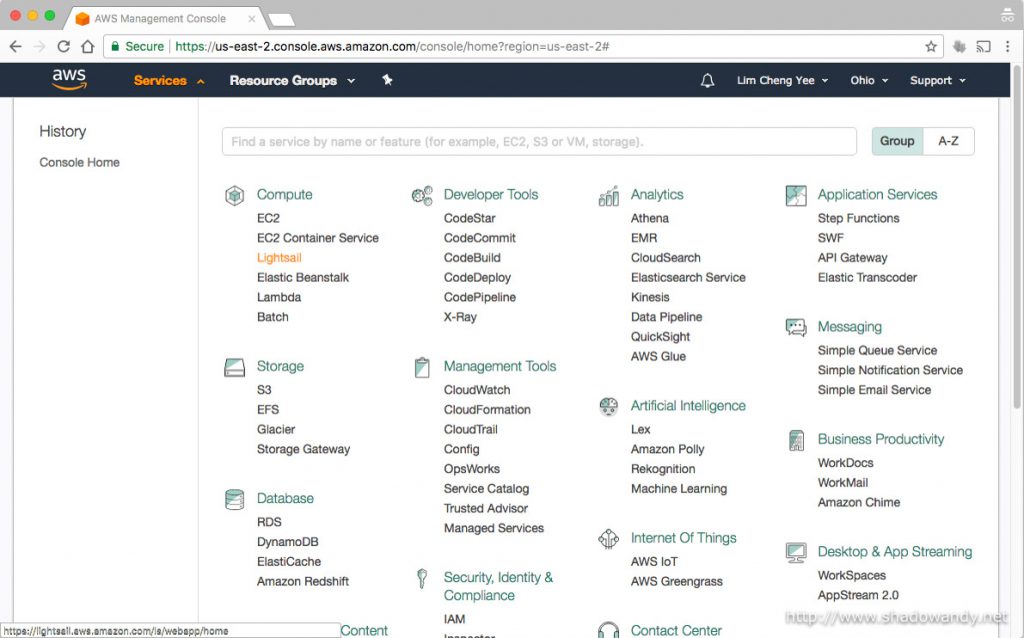Open the Chrome three-dot menu

tap(1008, 46)
